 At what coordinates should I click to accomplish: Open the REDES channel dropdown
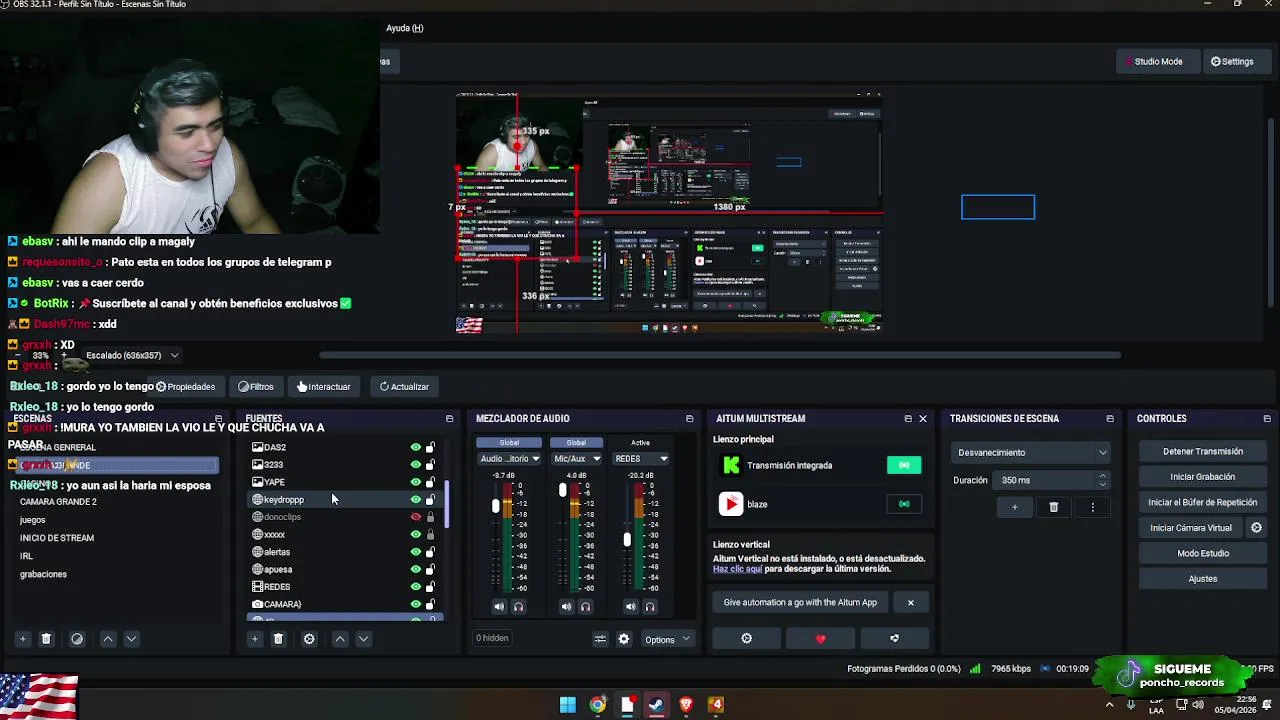(640, 459)
